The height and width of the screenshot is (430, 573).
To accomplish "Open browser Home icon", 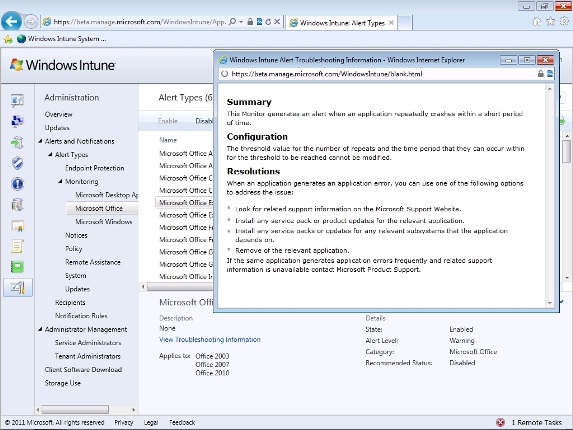I will click(x=536, y=22).
